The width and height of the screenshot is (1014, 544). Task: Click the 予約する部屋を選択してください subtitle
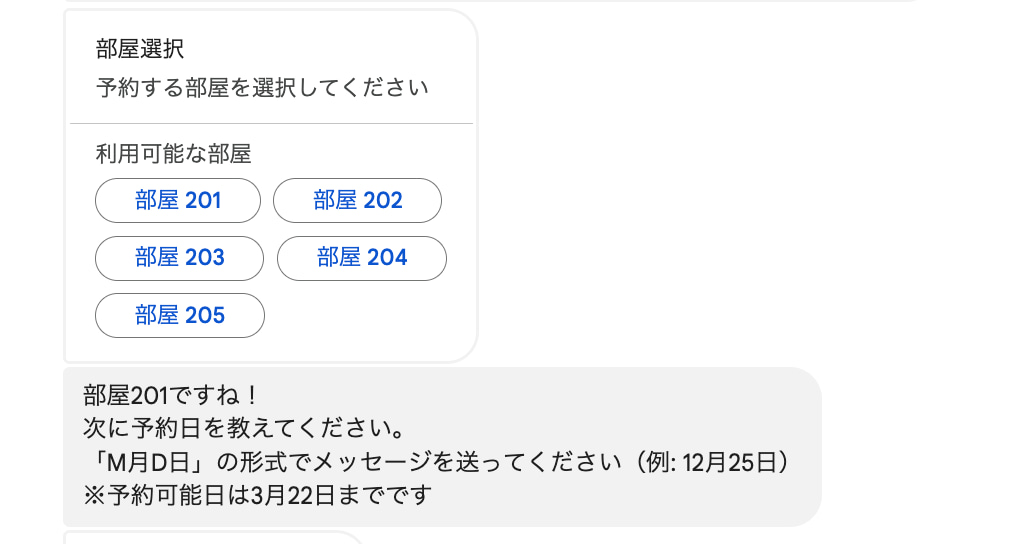click(262, 88)
